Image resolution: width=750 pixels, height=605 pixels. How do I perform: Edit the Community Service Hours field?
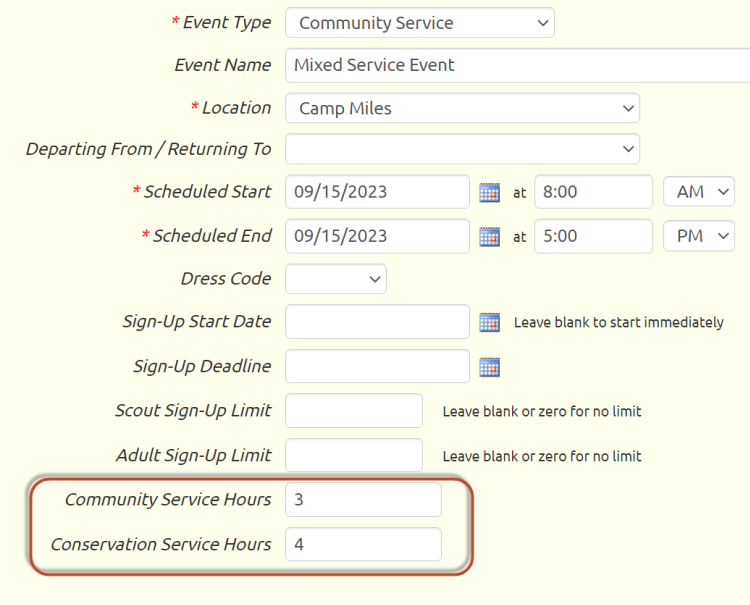point(364,499)
